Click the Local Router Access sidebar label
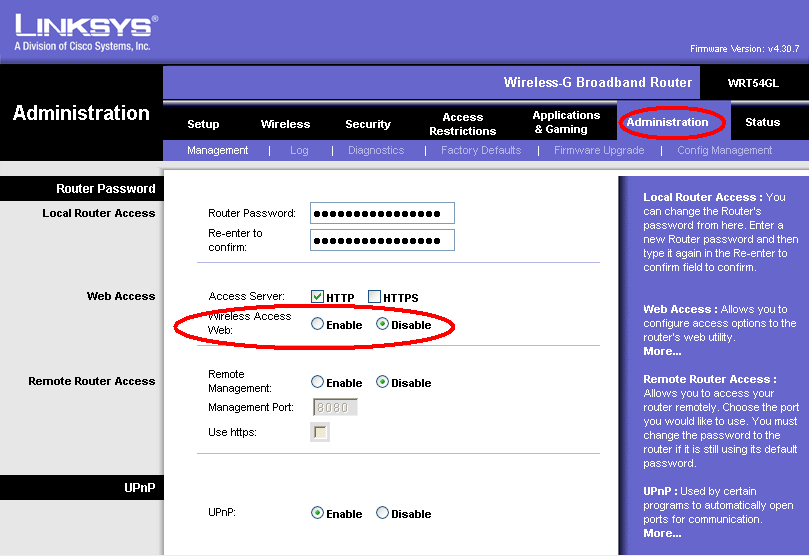 (99, 213)
